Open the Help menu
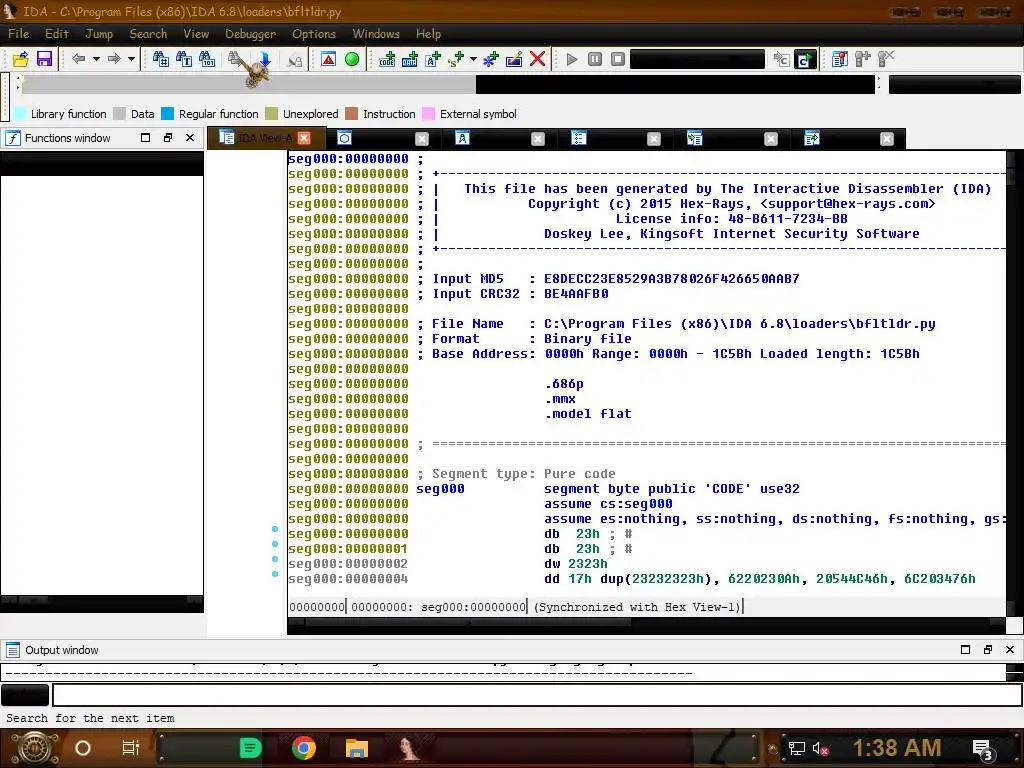 point(428,34)
